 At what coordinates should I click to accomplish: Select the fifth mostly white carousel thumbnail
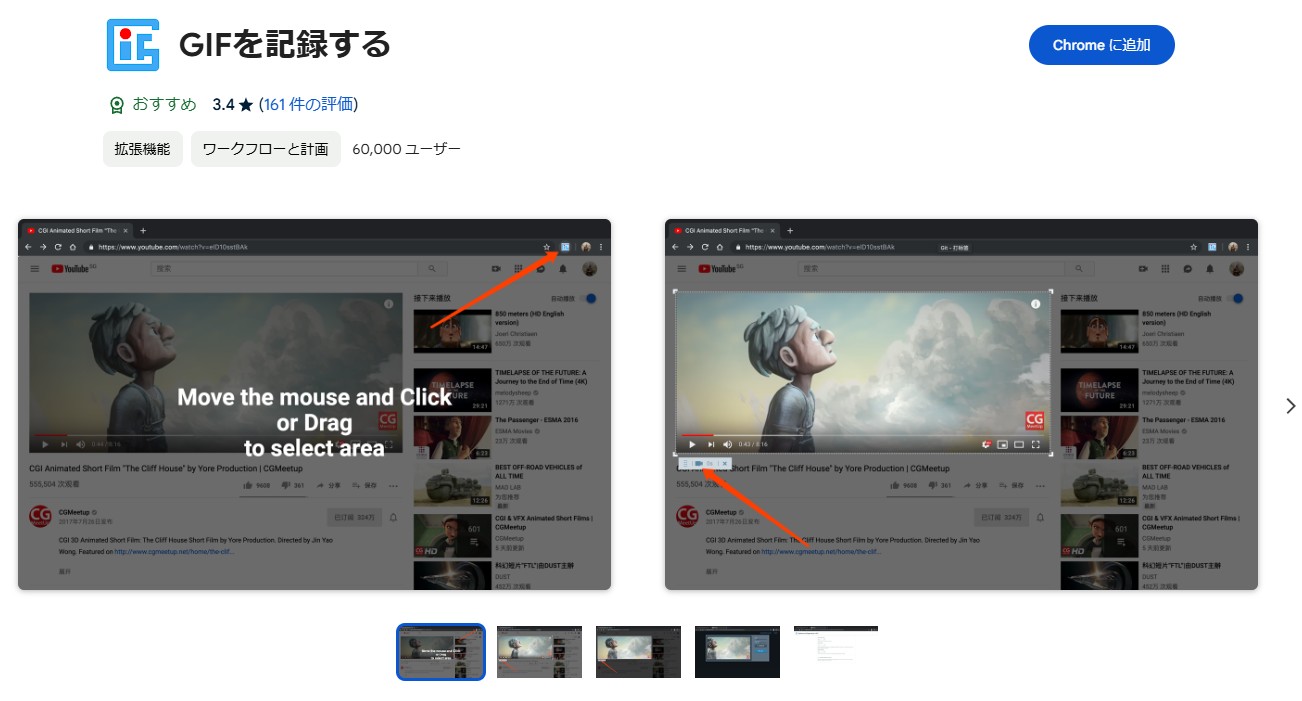tap(836, 652)
